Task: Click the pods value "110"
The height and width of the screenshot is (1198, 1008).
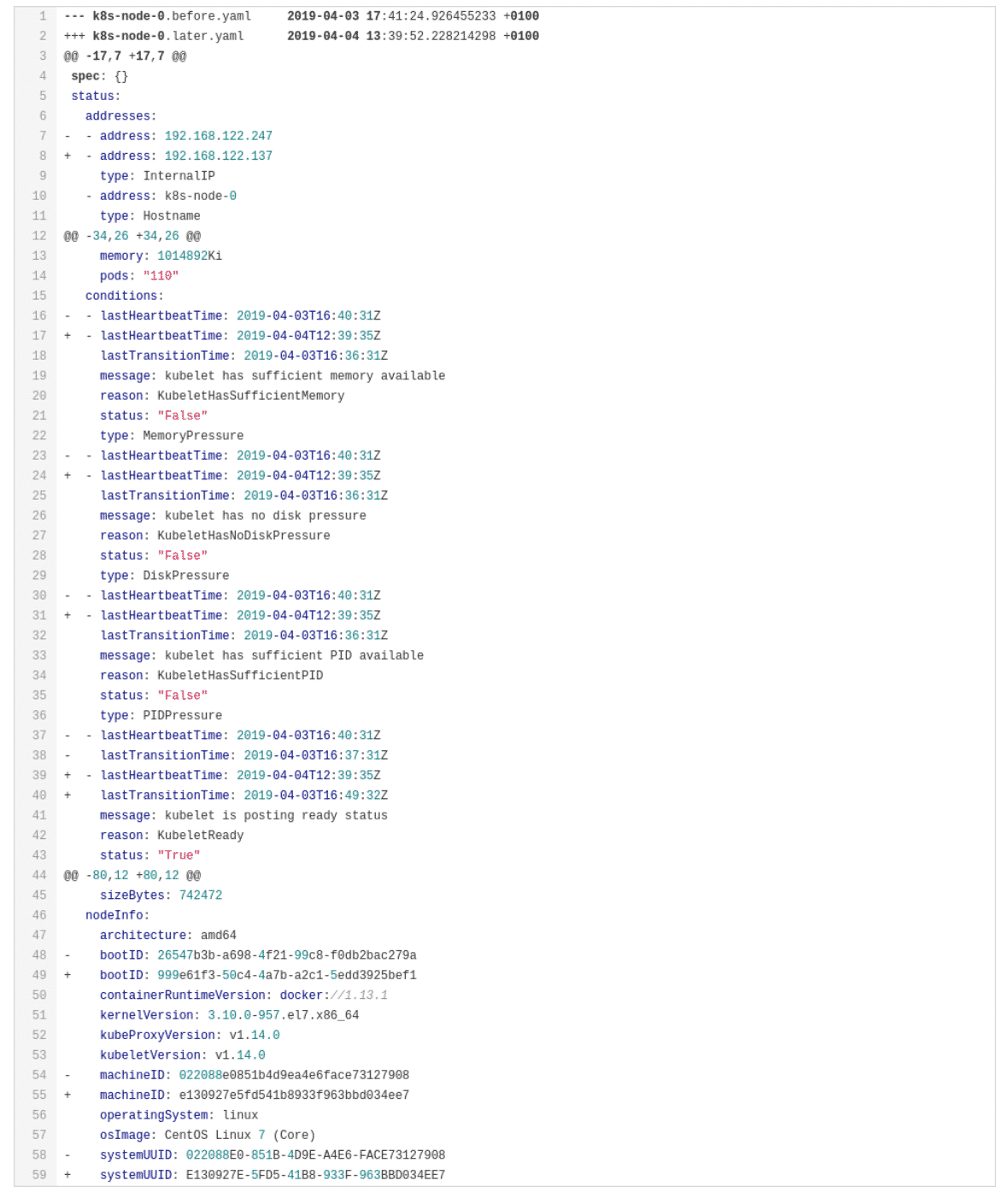Action: (161, 276)
